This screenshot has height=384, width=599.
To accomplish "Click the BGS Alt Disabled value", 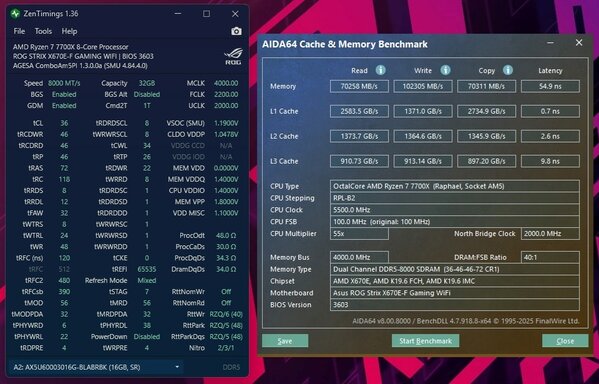I will 147,94.
